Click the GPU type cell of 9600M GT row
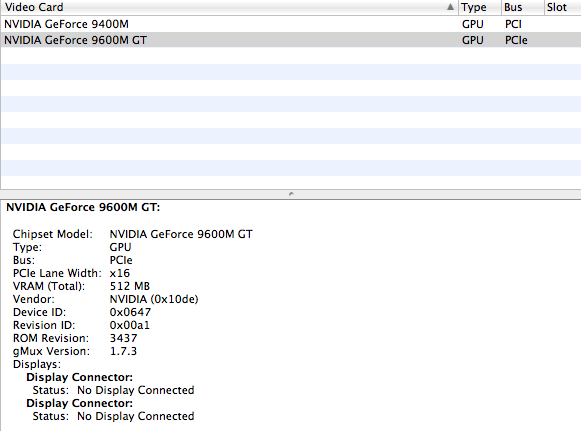This screenshot has width=581, height=431. click(x=473, y=40)
